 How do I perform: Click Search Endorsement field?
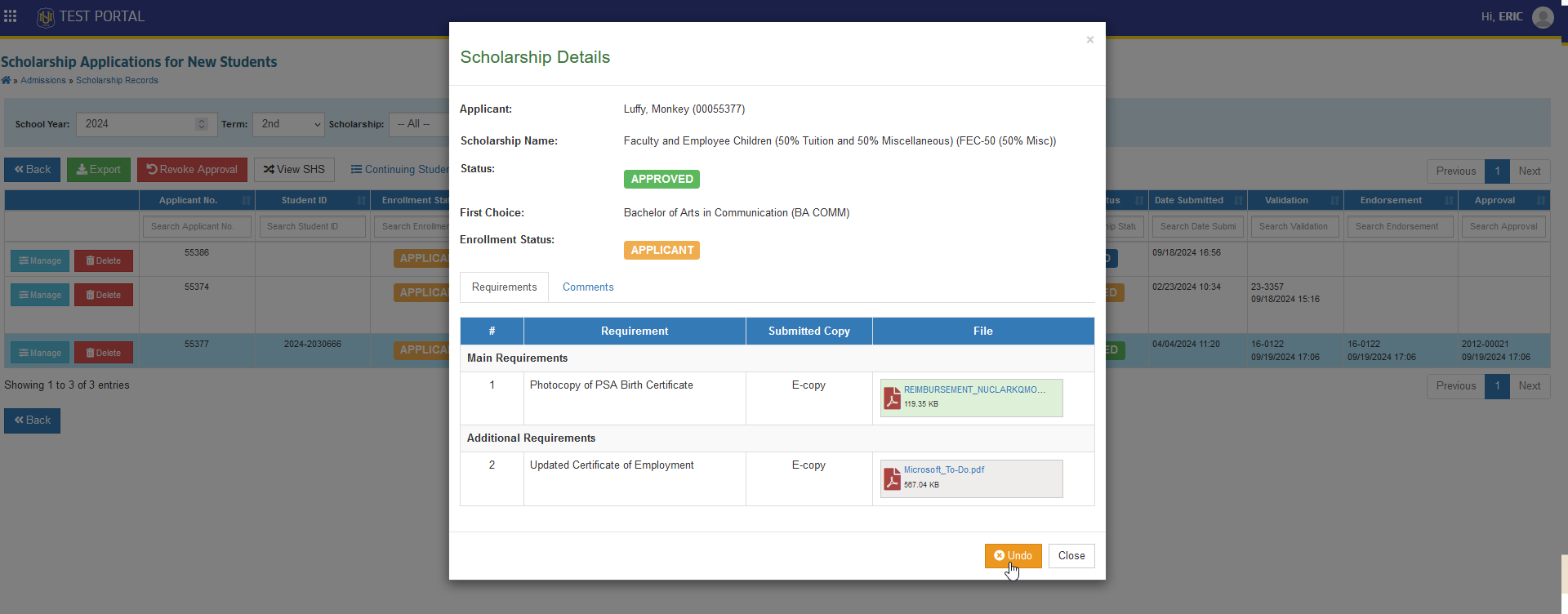1401,227
